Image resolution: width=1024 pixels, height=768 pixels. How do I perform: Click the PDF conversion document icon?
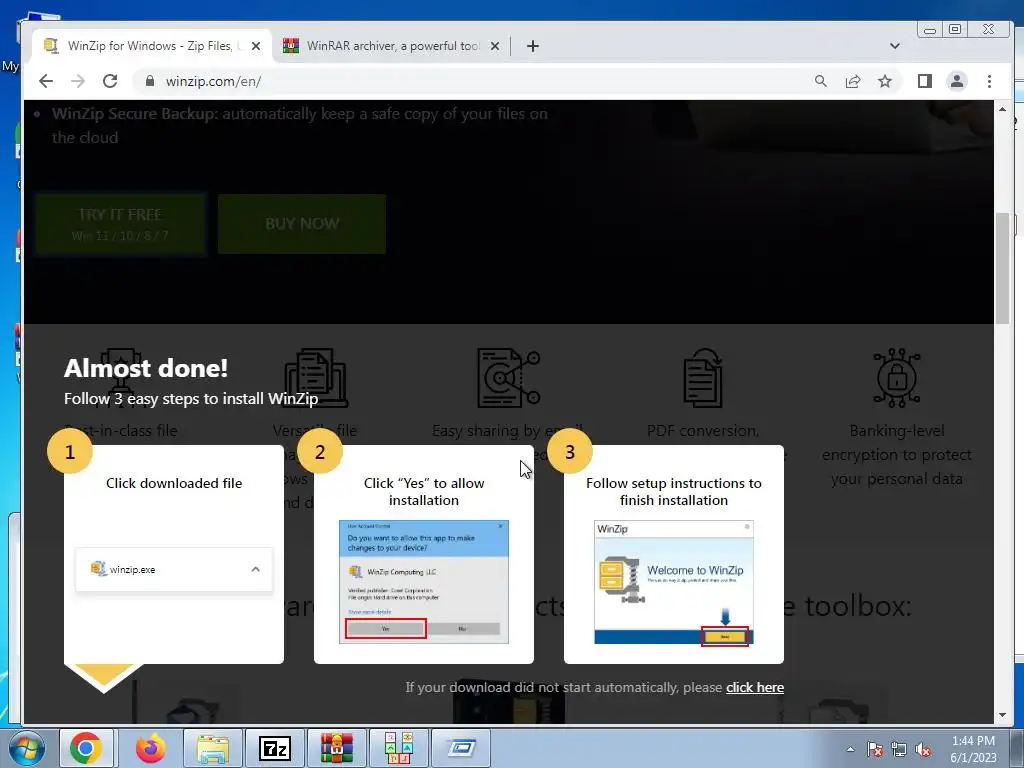click(x=703, y=377)
